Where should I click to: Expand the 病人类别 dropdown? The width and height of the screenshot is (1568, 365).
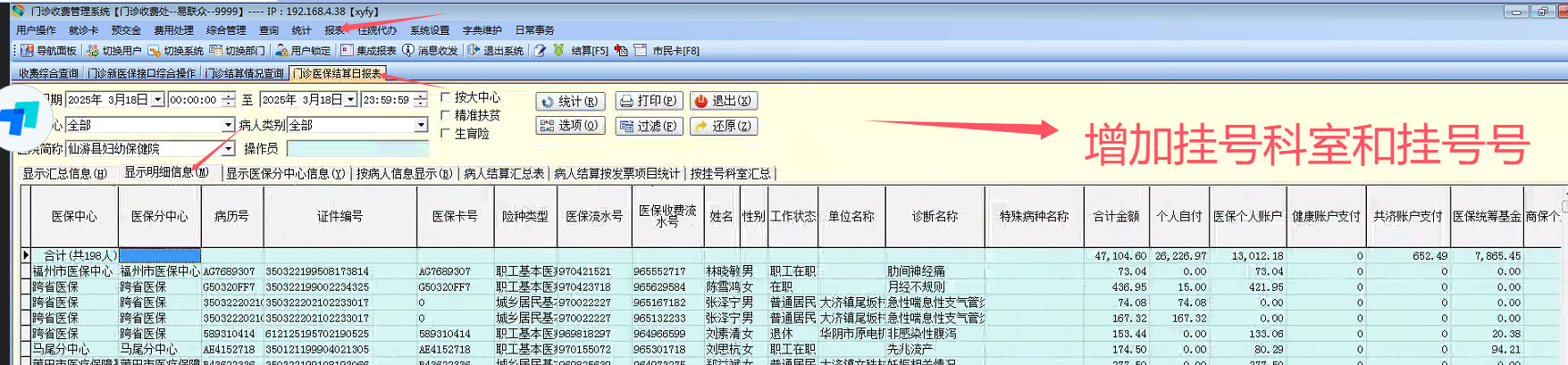point(421,125)
